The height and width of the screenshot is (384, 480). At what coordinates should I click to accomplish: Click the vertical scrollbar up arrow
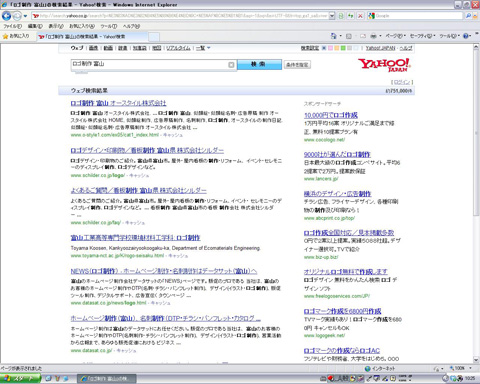(x=476, y=47)
